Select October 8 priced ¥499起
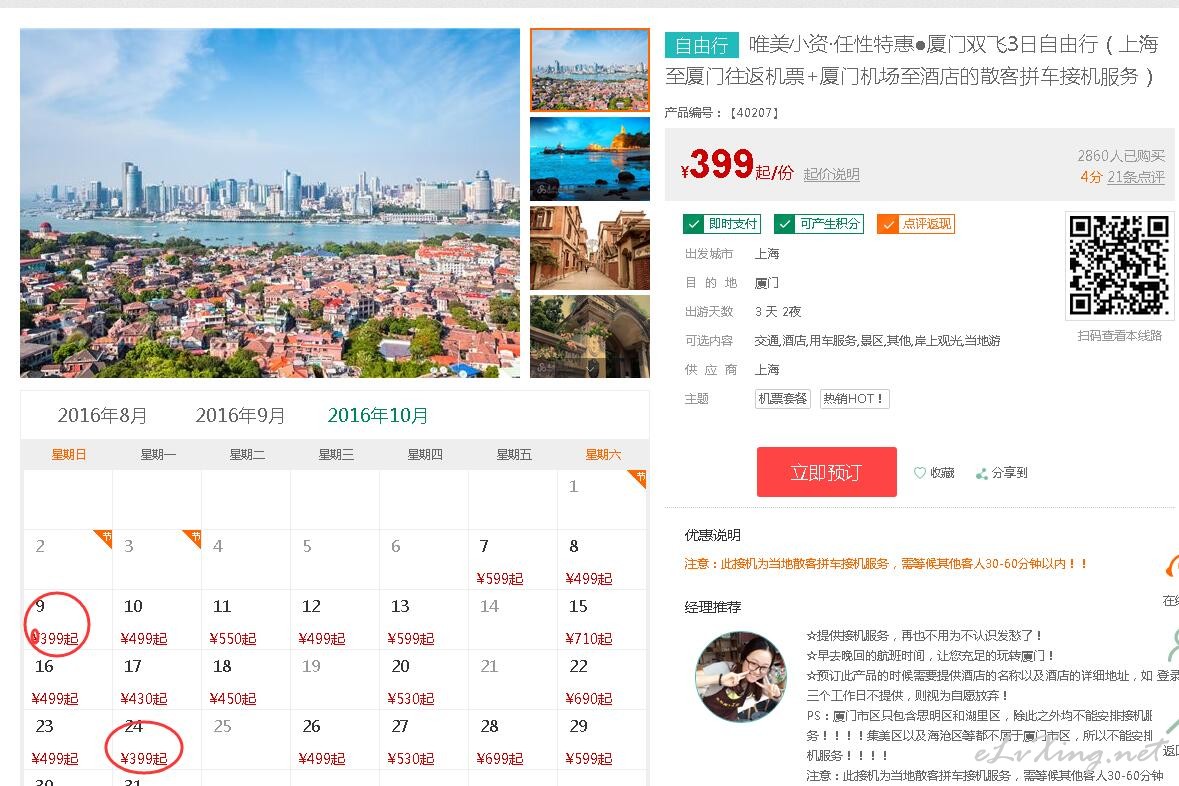Screen dimensions: 1179x786 pos(602,560)
